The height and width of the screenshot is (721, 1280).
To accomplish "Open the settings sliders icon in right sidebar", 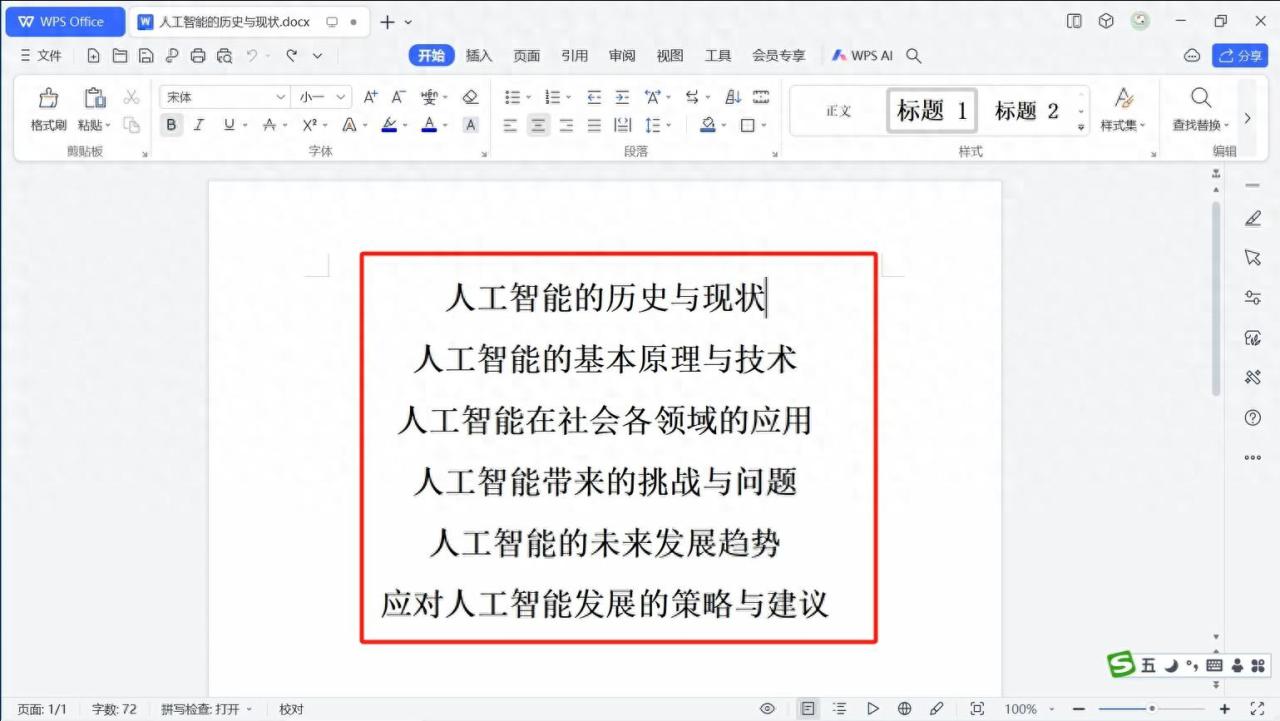I will (x=1253, y=298).
